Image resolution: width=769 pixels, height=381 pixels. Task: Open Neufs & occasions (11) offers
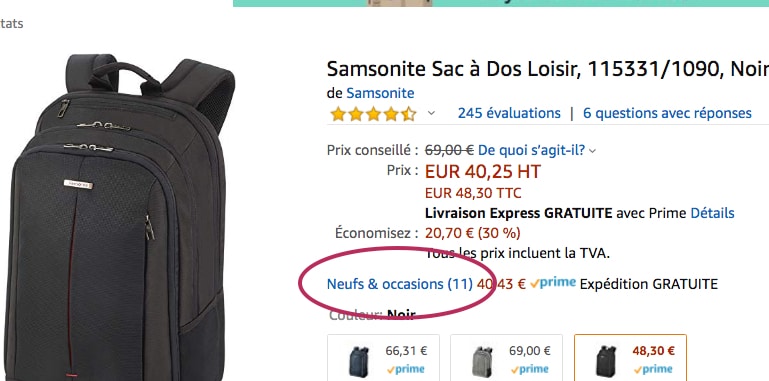(400, 284)
